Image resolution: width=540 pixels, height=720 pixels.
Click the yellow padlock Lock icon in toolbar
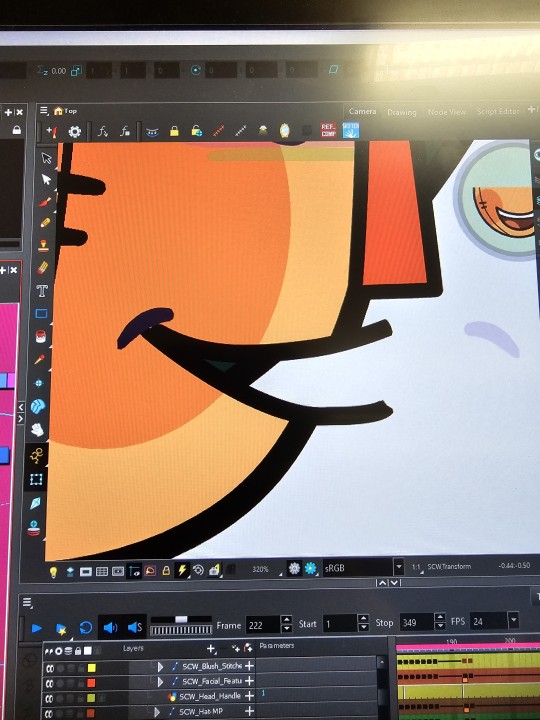[x=174, y=132]
